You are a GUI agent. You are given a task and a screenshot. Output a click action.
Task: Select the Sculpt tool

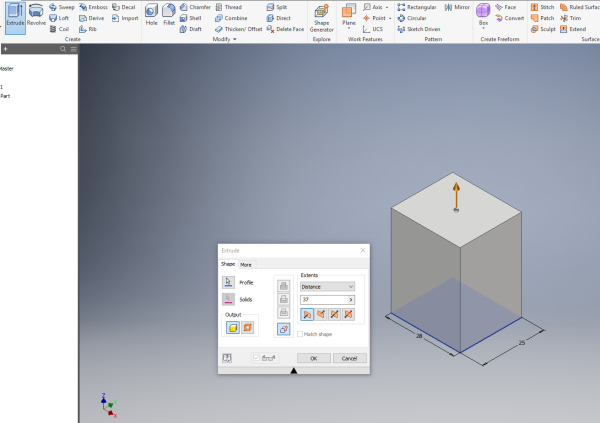pyautogui.click(x=543, y=29)
